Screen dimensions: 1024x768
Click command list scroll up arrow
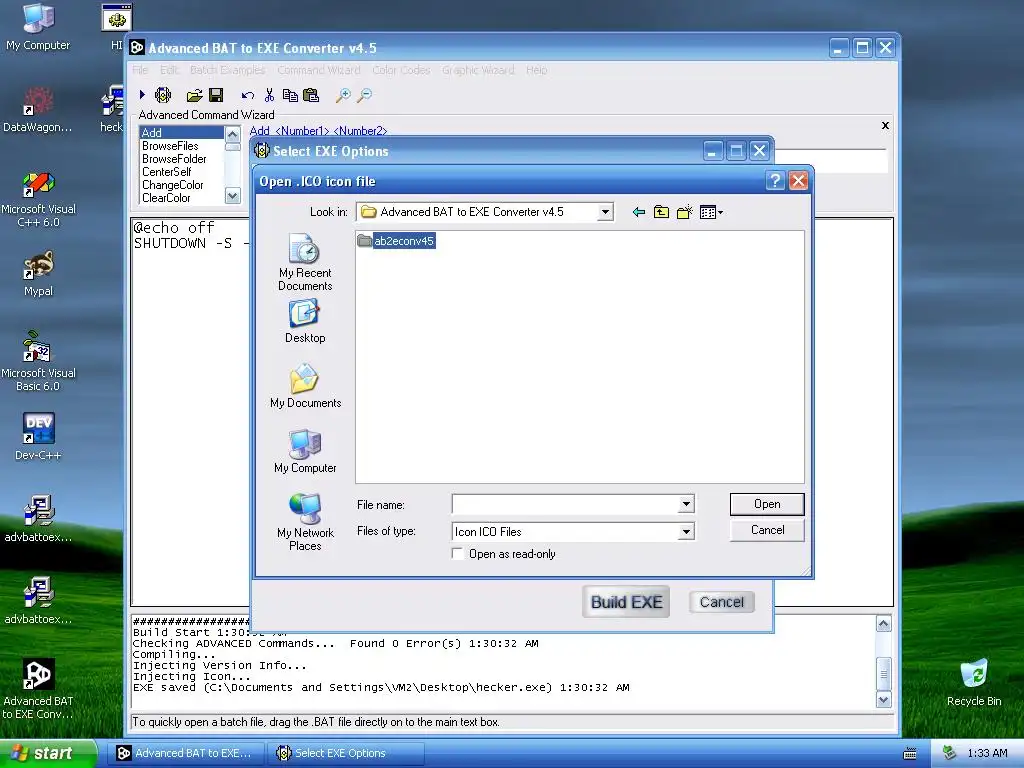[232, 135]
